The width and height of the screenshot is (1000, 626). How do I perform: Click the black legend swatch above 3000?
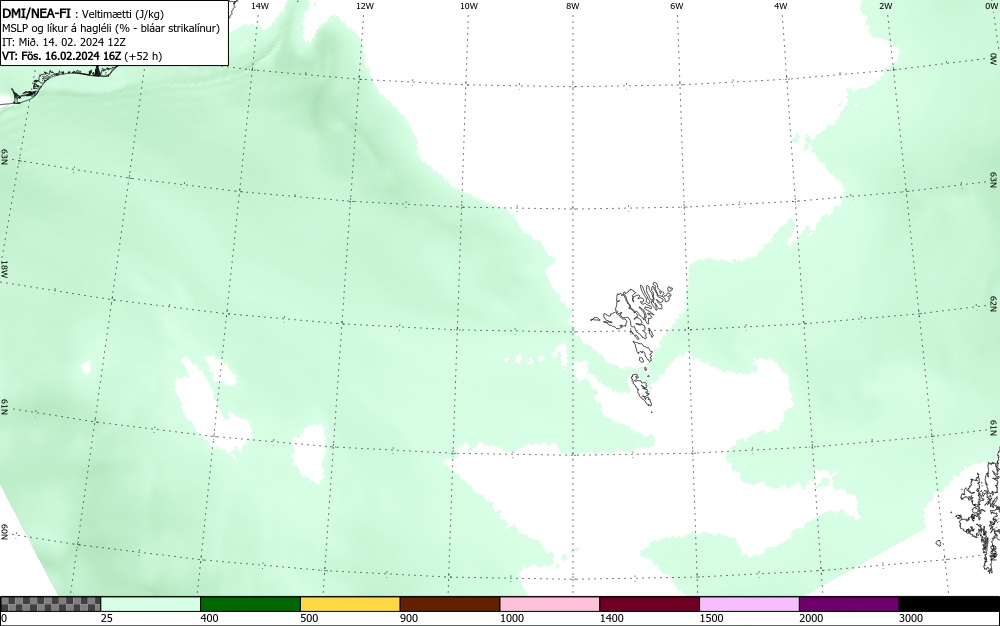click(949, 604)
